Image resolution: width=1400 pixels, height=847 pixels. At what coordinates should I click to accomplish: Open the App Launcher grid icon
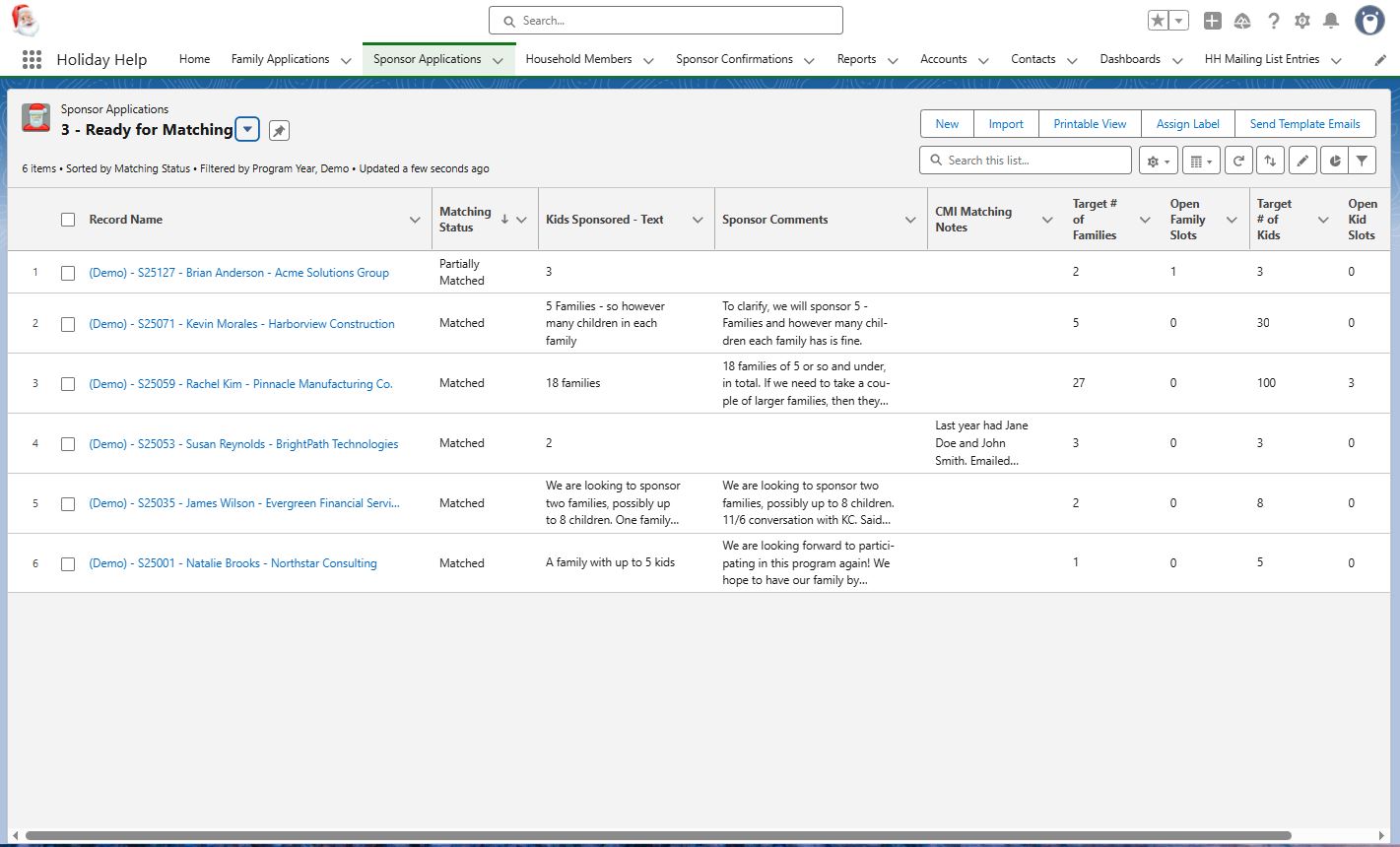tap(32, 59)
